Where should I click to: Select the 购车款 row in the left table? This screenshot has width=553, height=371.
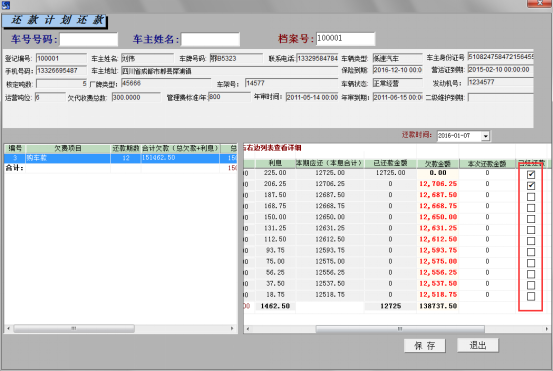point(121,158)
